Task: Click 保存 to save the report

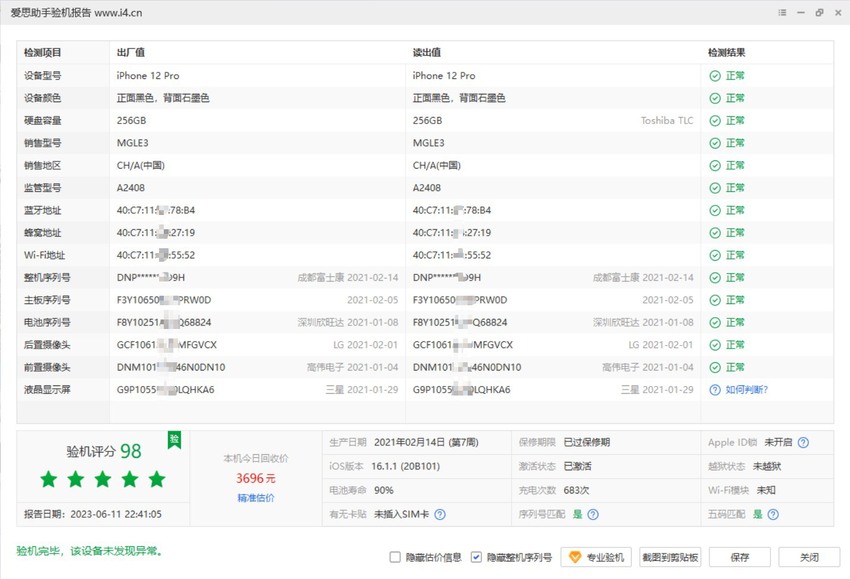Action: [x=740, y=557]
